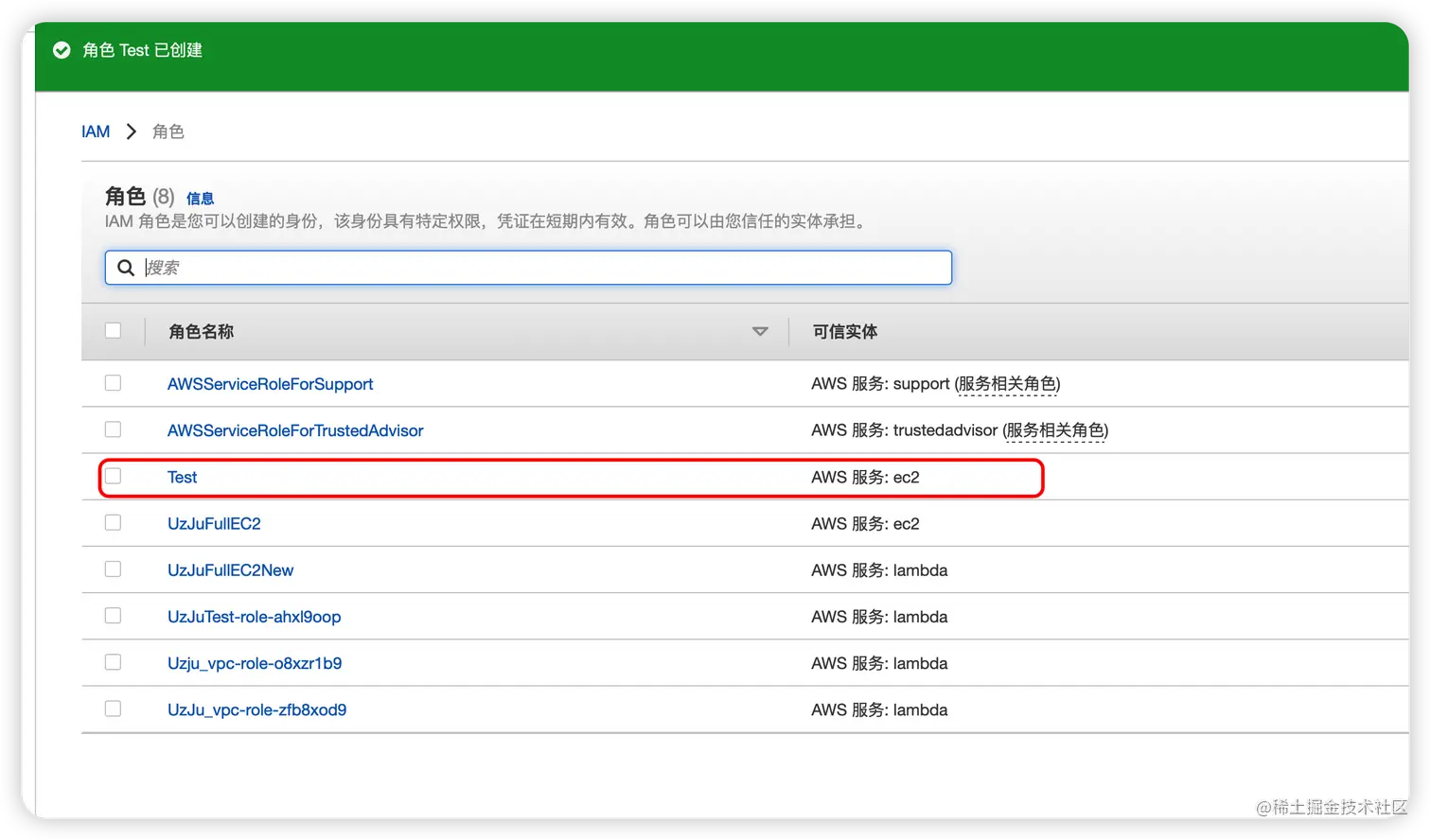This screenshot has height=840, width=1431.
Task: Click 'AWS 服务: lambda' in UzJuFullEC2New row
Action: click(x=879, y=570)
